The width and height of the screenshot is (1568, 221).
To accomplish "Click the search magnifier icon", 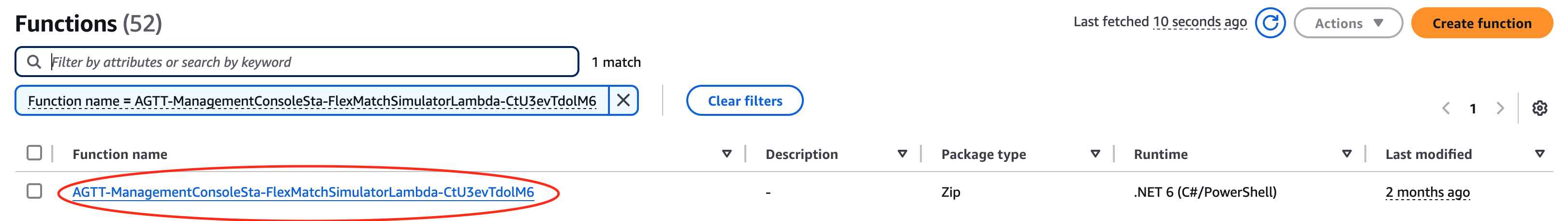I will click(x=34, y=62).
